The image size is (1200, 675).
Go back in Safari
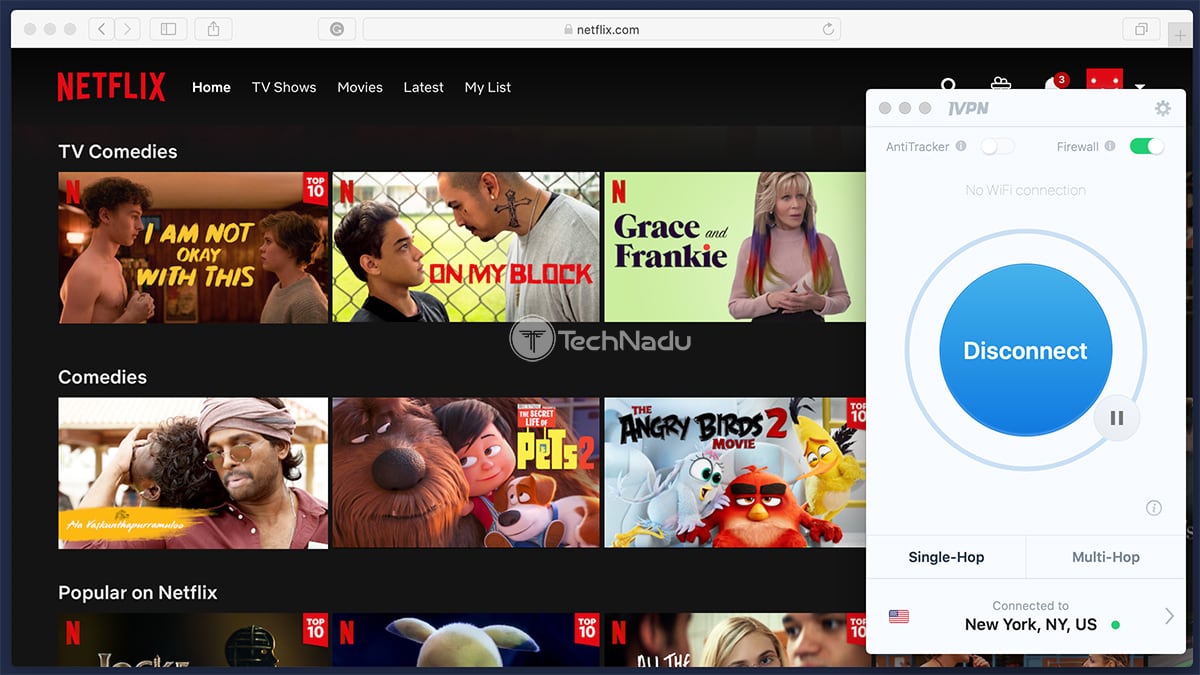101,29
